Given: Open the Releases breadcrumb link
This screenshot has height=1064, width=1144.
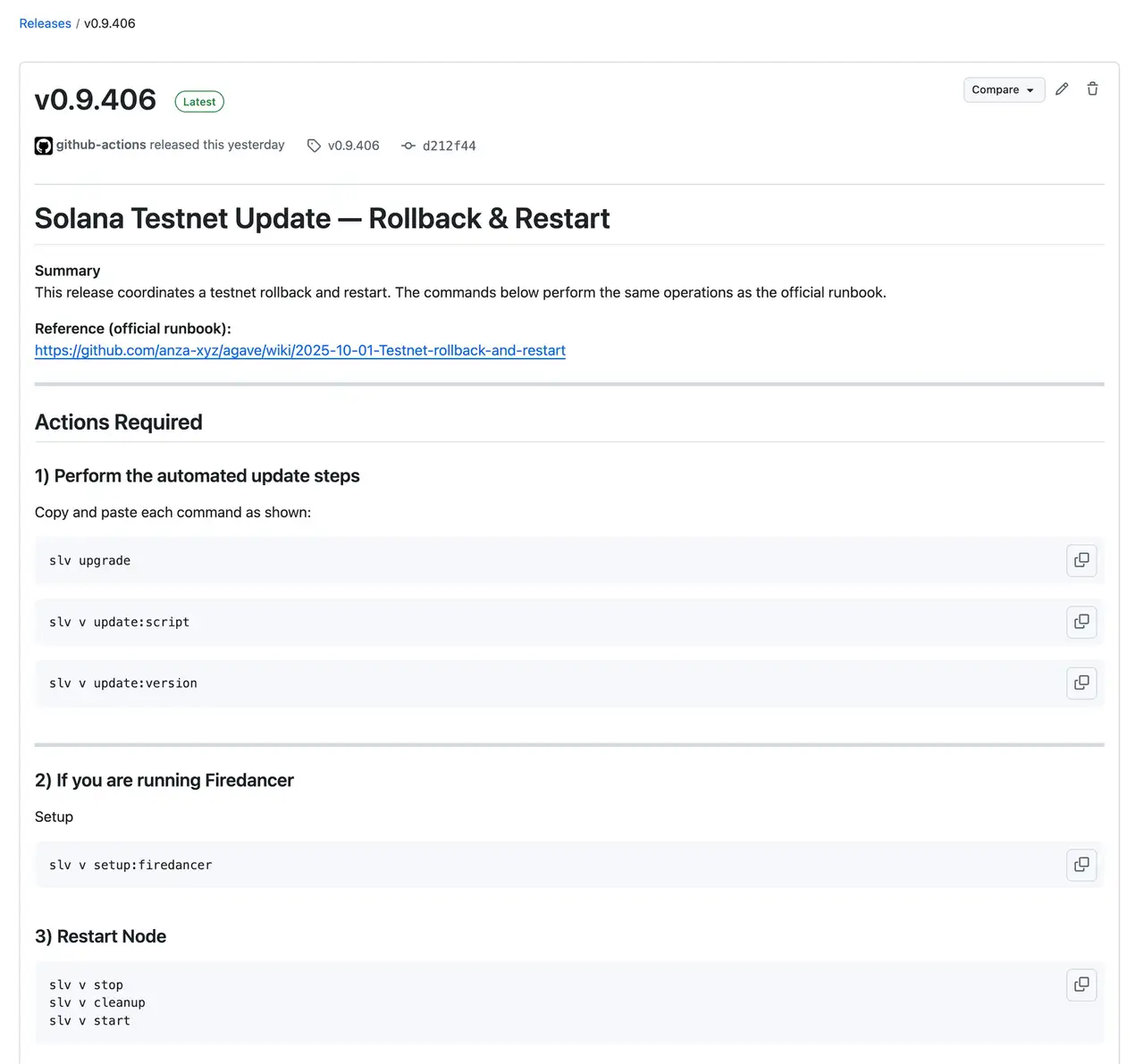Looking at the screenshot, I should click(x=45, y=23).
